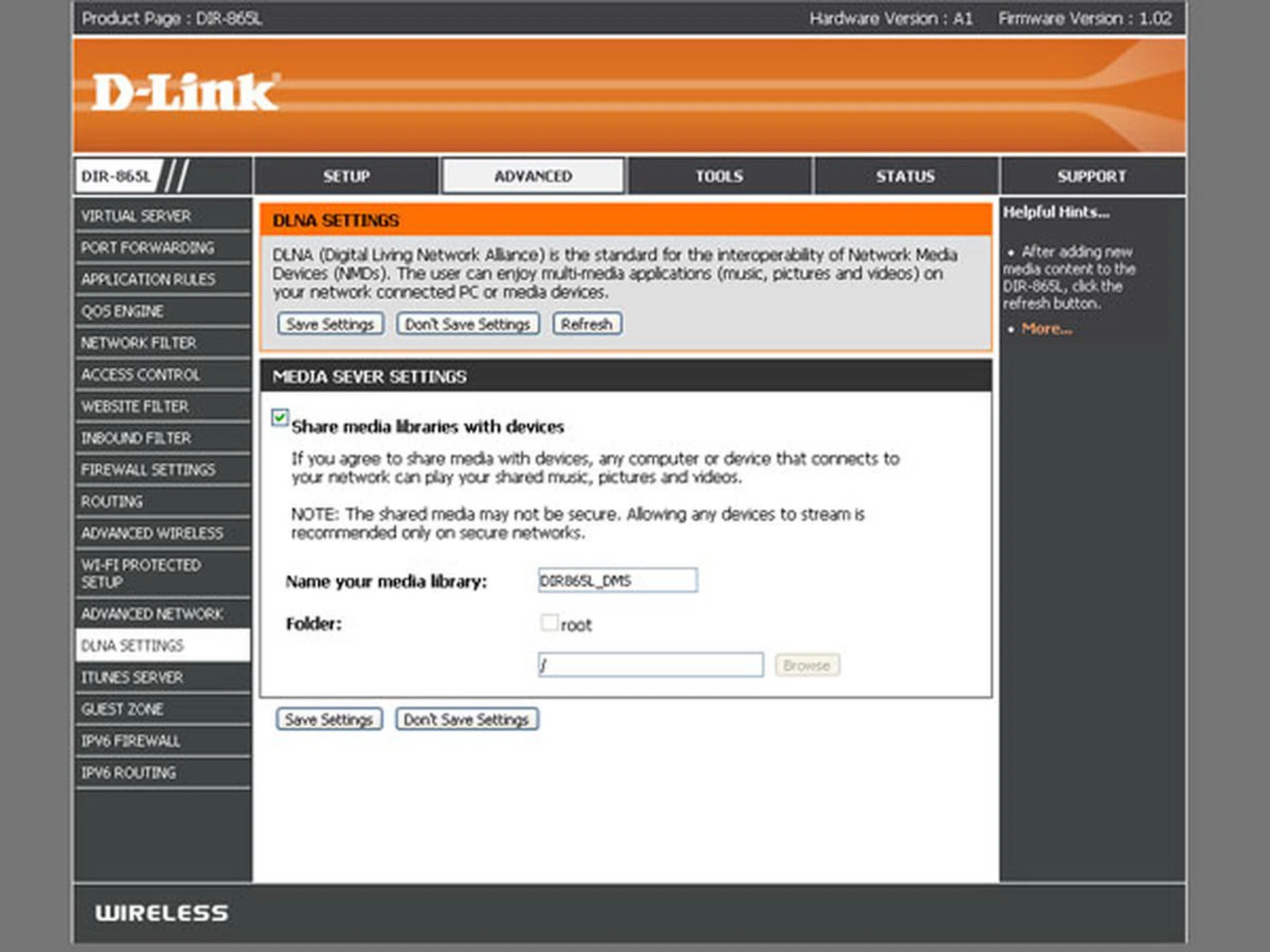
Task: Go to Firewall Settings page
Action: [148, 470]
